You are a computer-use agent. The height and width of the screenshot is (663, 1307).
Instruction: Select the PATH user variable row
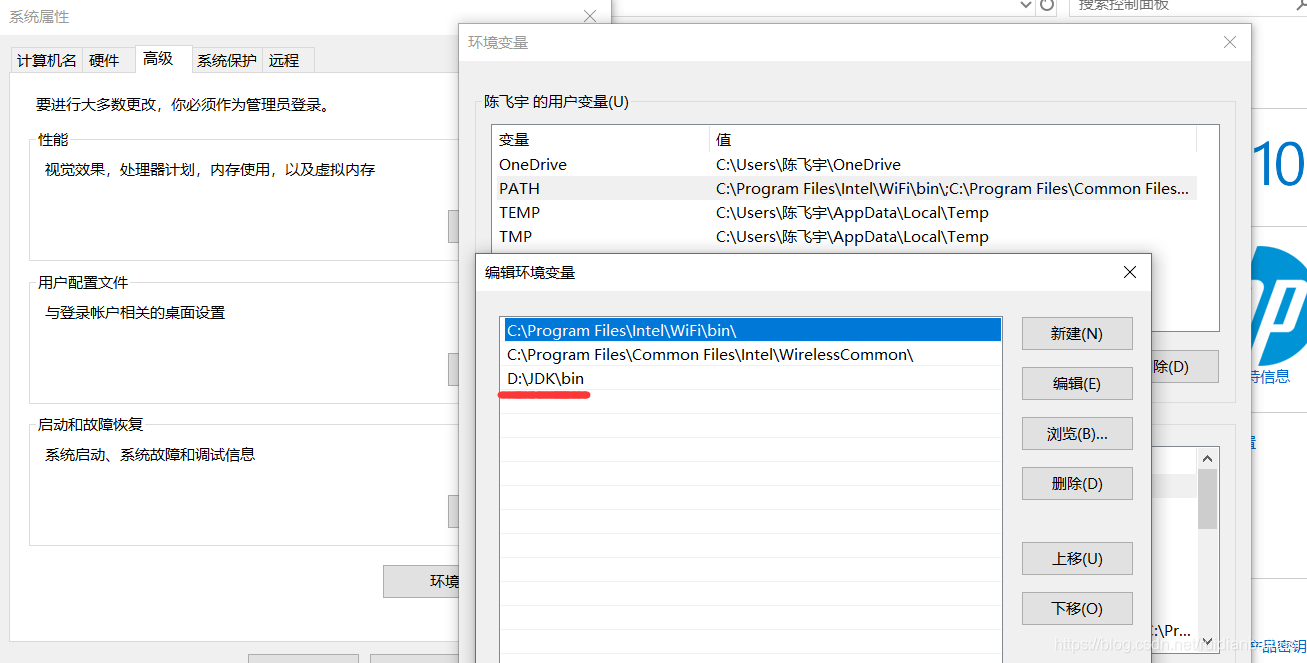[x=844, y=188]
